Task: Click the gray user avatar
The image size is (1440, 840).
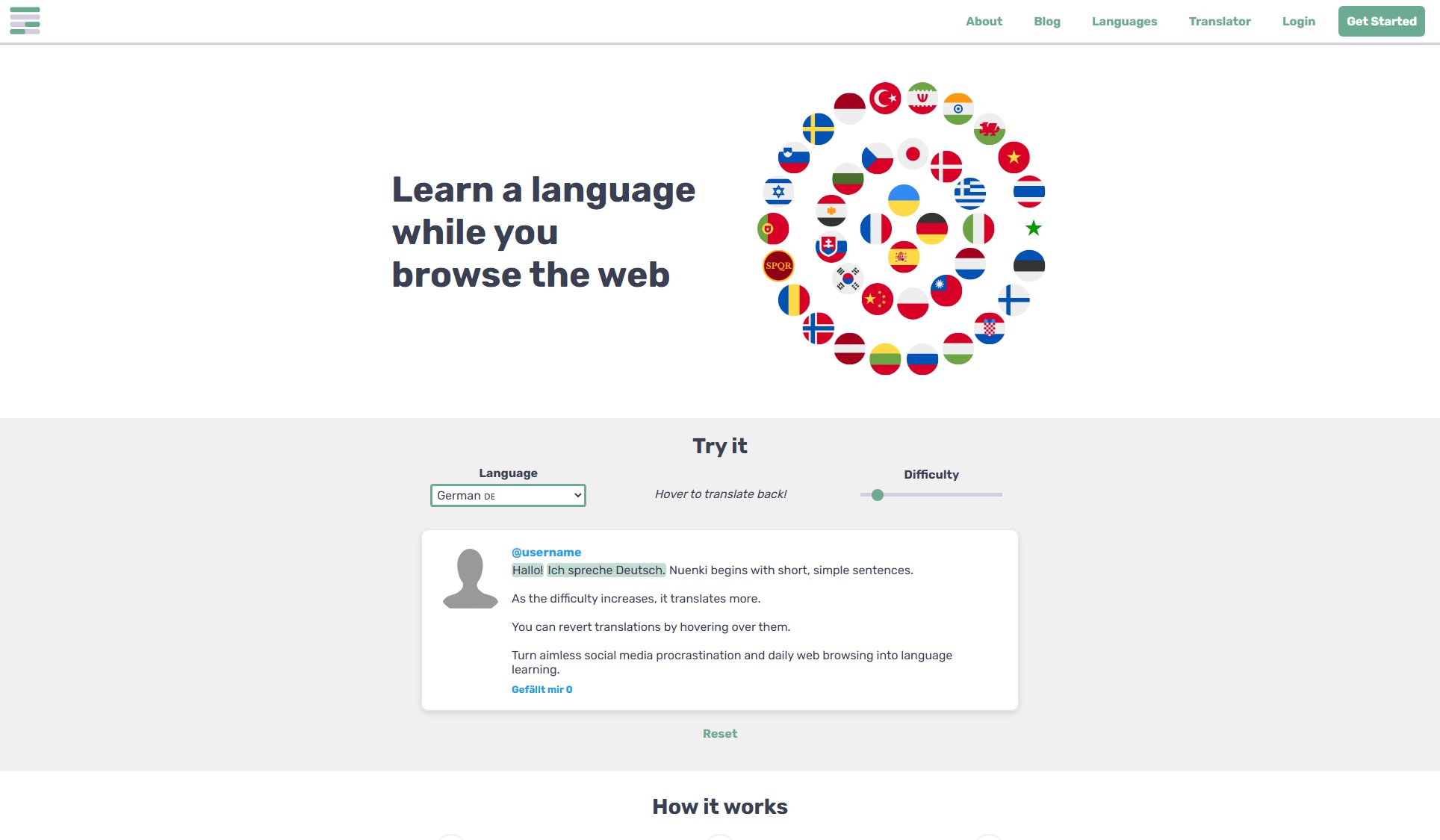Action: point(470,579)
